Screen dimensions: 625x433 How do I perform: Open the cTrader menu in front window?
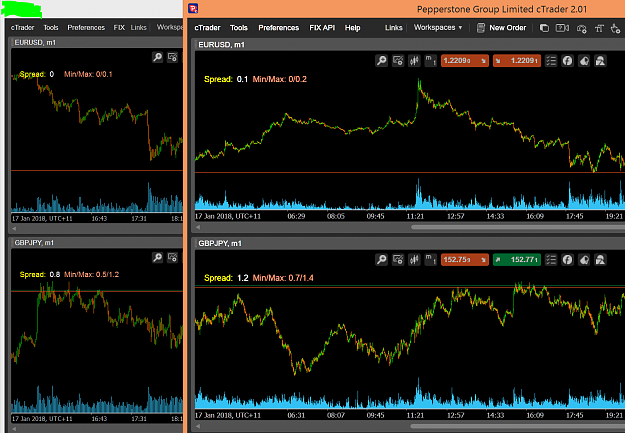point(207,28)
